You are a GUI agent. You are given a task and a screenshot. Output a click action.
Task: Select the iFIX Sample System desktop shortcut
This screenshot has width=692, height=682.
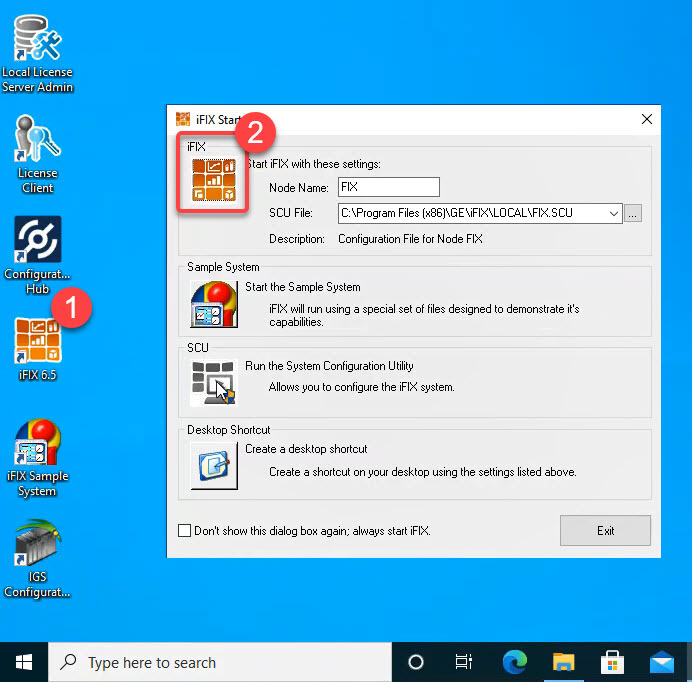click(x=37, y=457)
